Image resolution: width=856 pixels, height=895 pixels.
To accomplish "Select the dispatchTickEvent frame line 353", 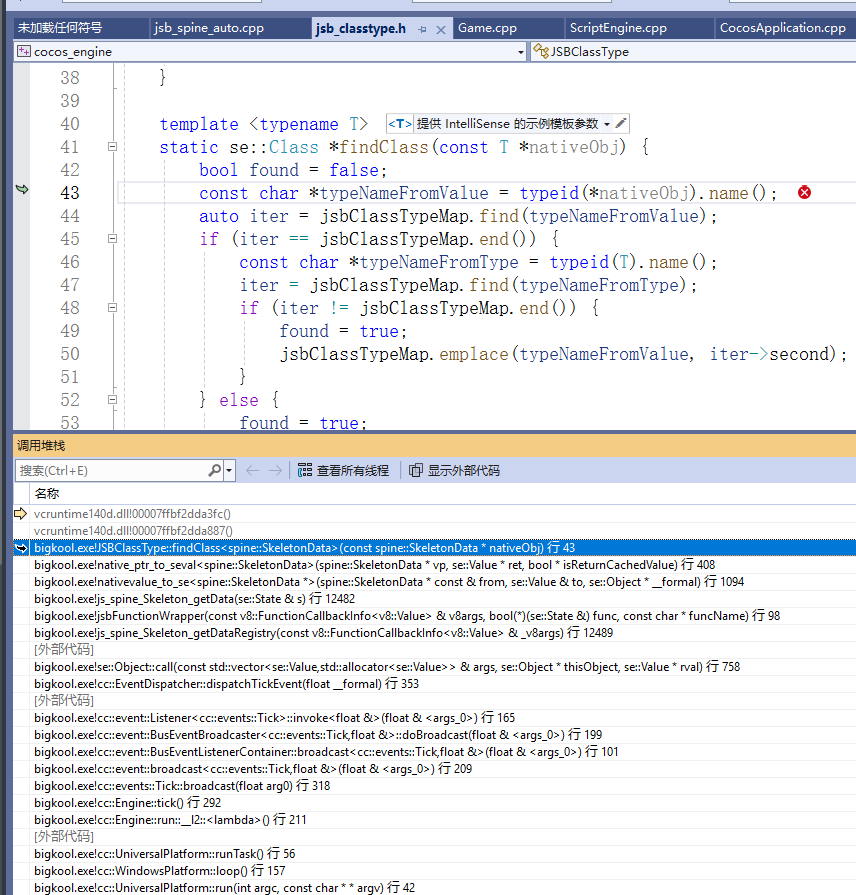I will [x=443, y=684].
